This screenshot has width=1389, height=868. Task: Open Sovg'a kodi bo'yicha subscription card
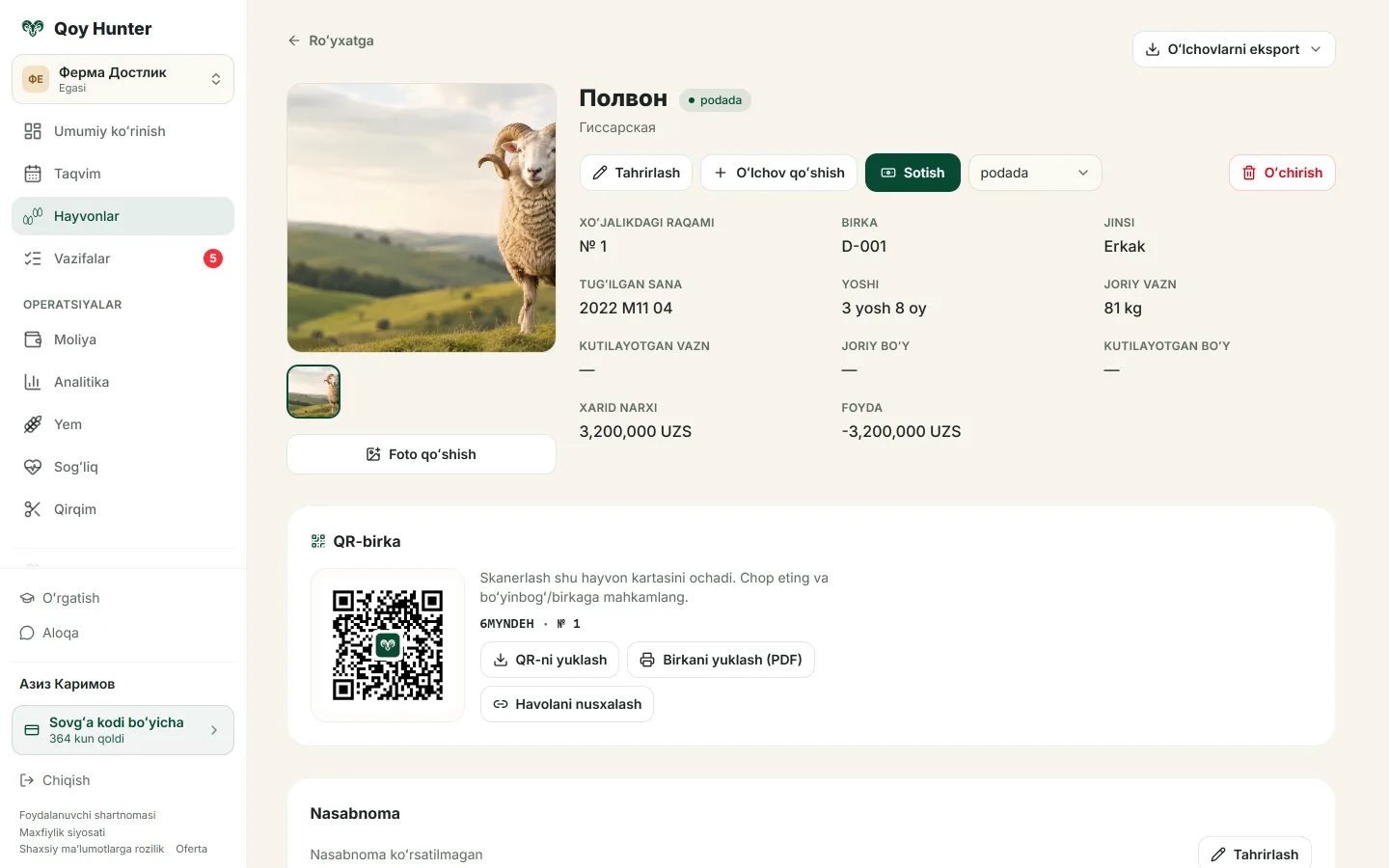click(123, 730)
